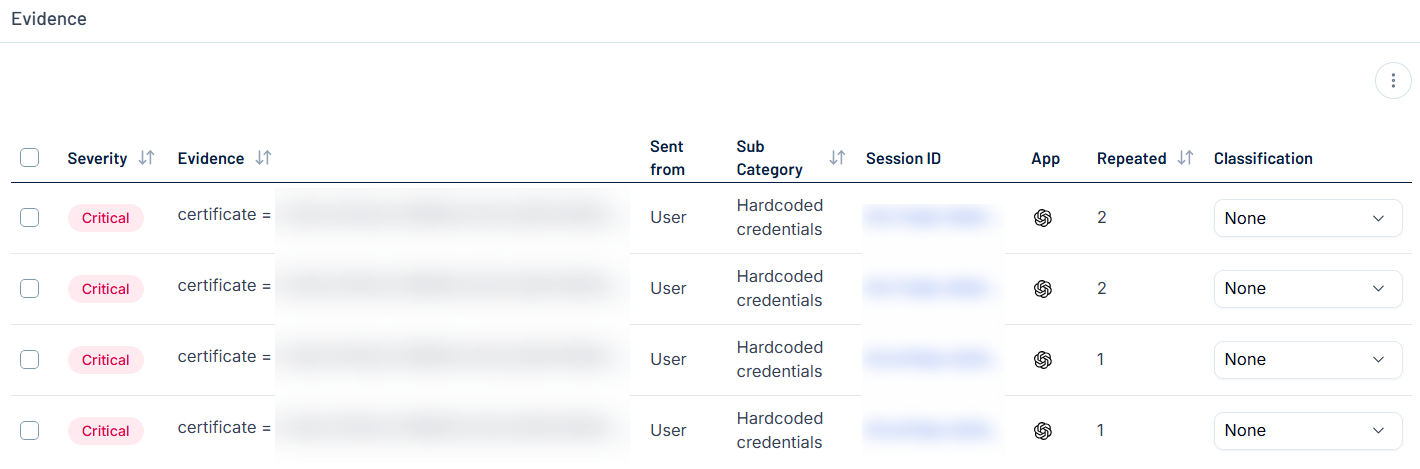Click the ChatGPT app icon in second row
The height and width of the screenshot is (469, 1420).
tap(1043, 288)
